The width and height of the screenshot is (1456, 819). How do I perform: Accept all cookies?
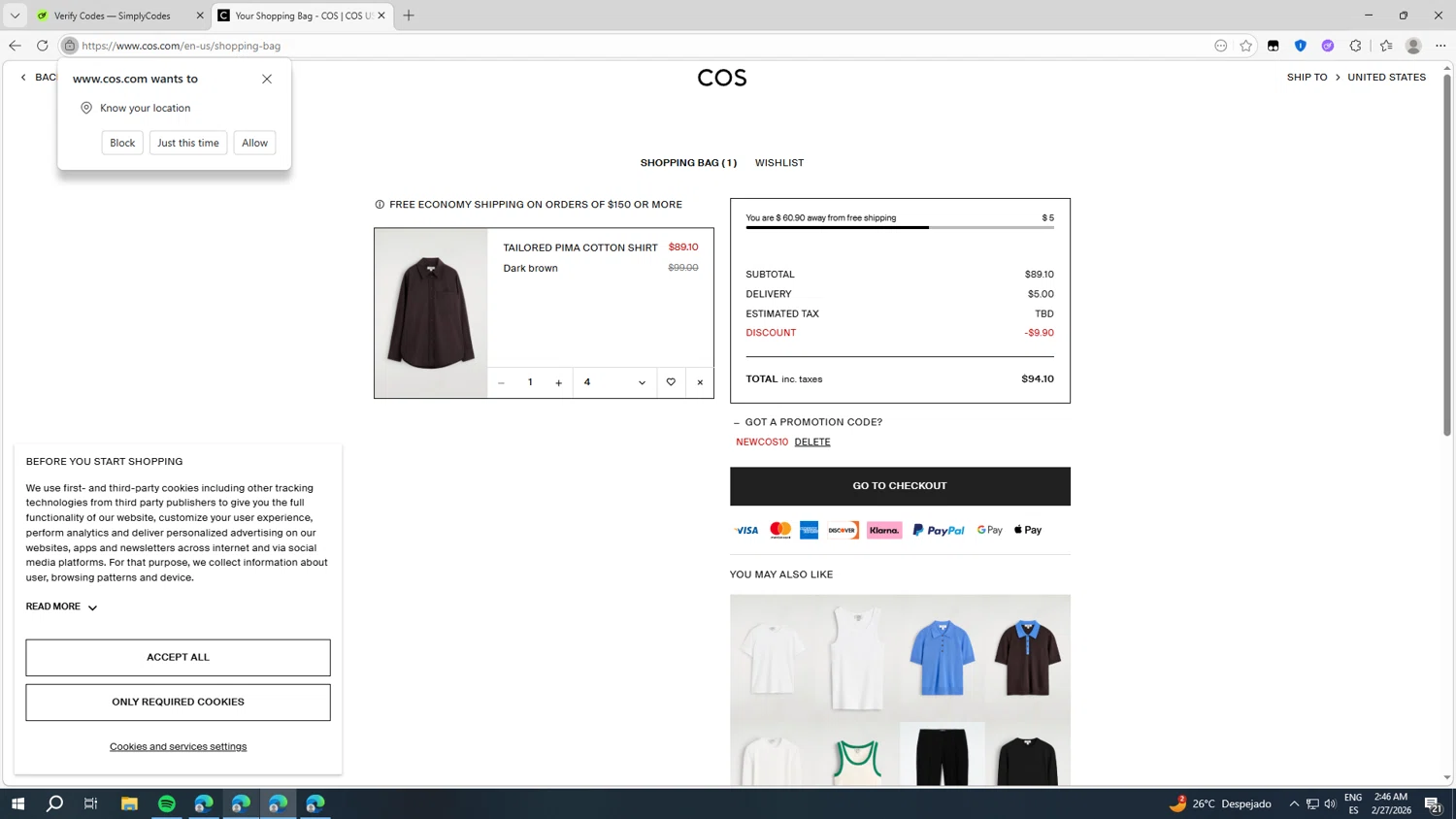click(178, 658)
